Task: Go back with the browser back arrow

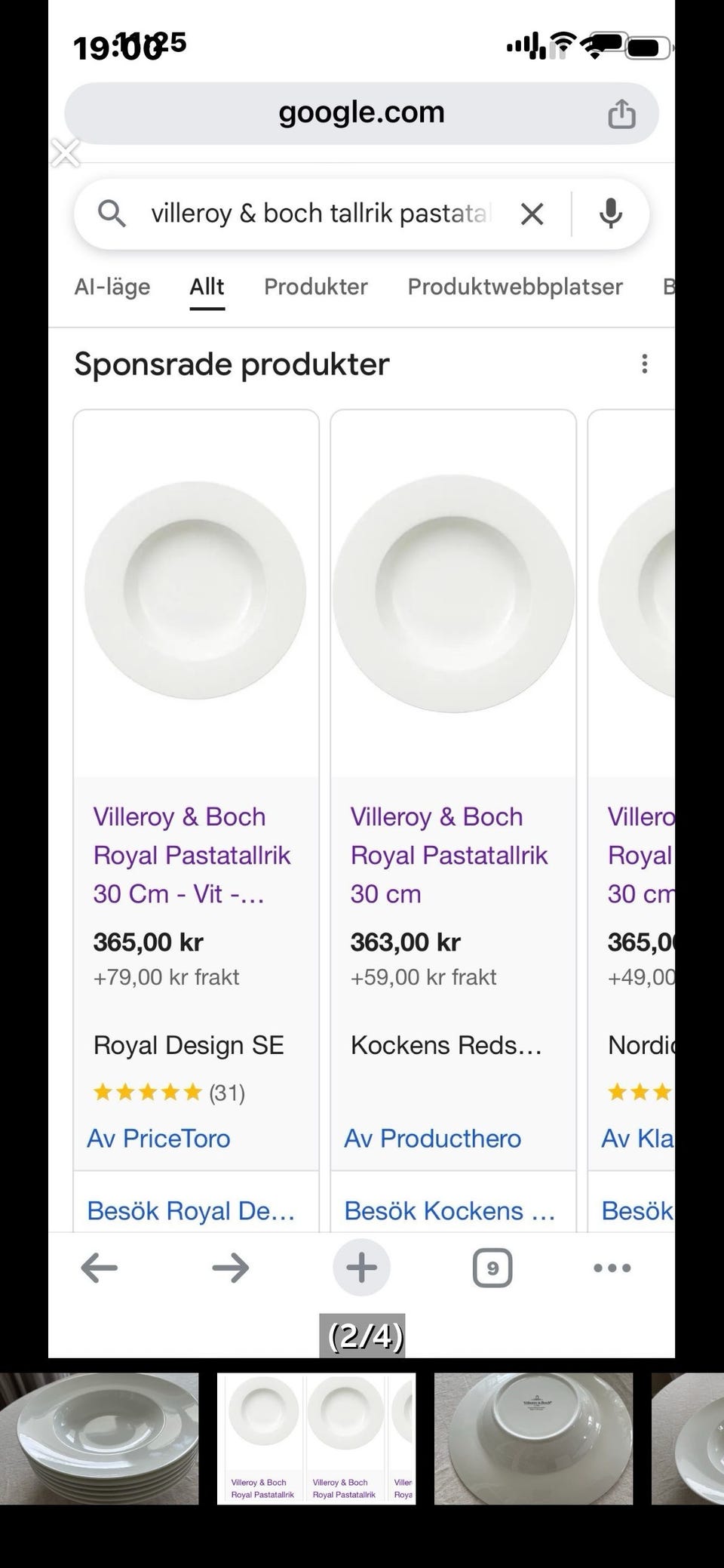Action: [100, 1268]
